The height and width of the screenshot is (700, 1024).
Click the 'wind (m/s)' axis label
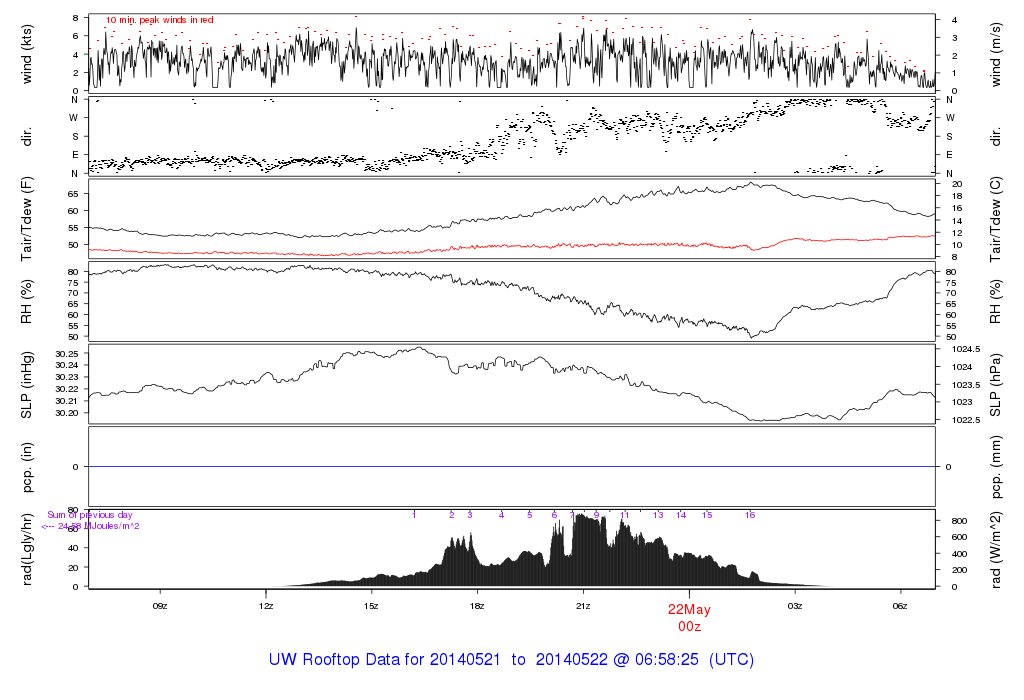pos(995,55)
